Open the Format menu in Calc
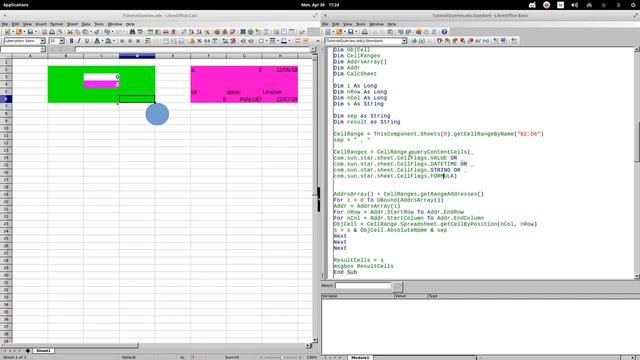This screenshot has height=360, width=640. pyautogui.click(x=56, y=24)
